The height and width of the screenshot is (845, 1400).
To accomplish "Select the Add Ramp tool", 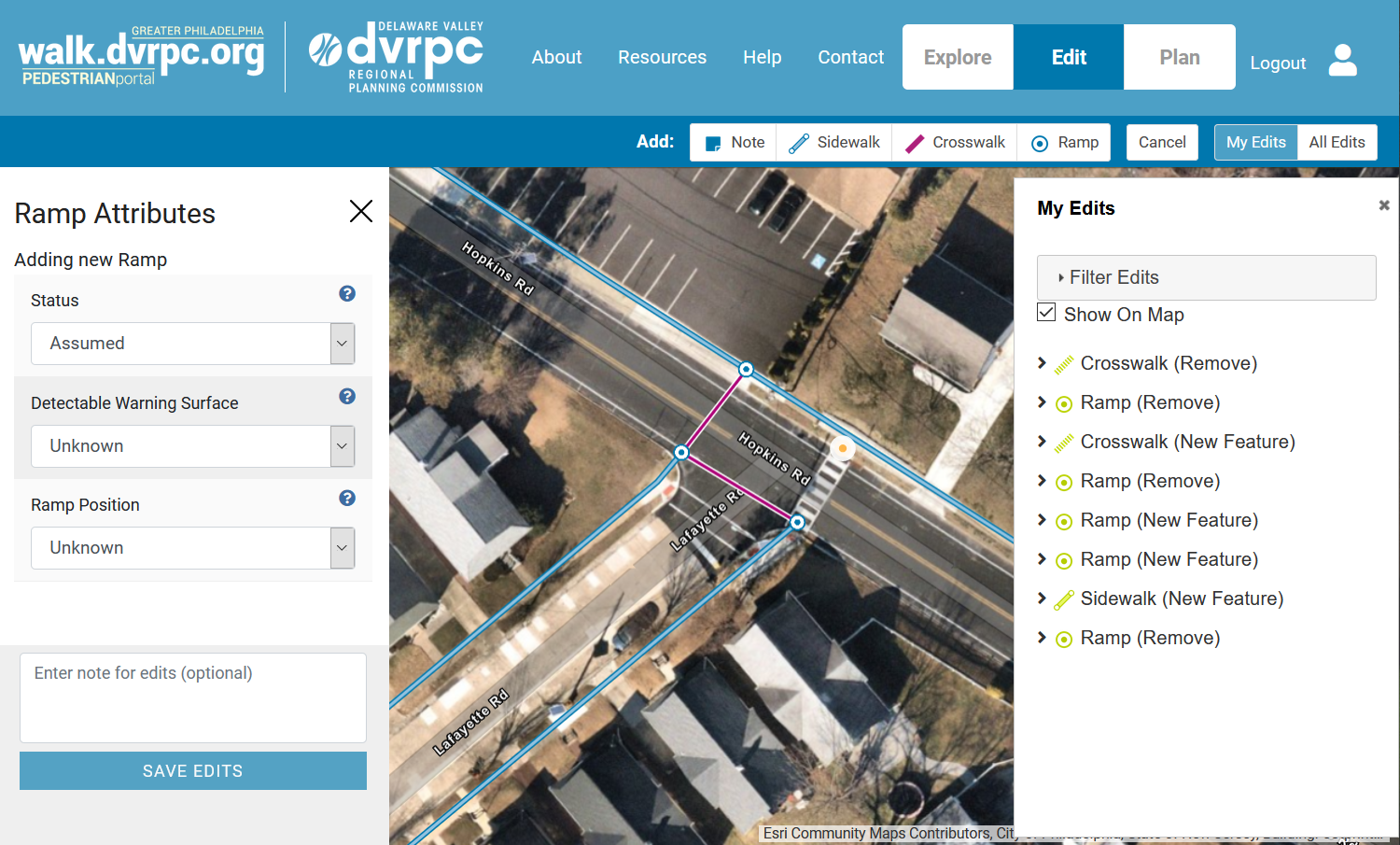I will 1064,143.
